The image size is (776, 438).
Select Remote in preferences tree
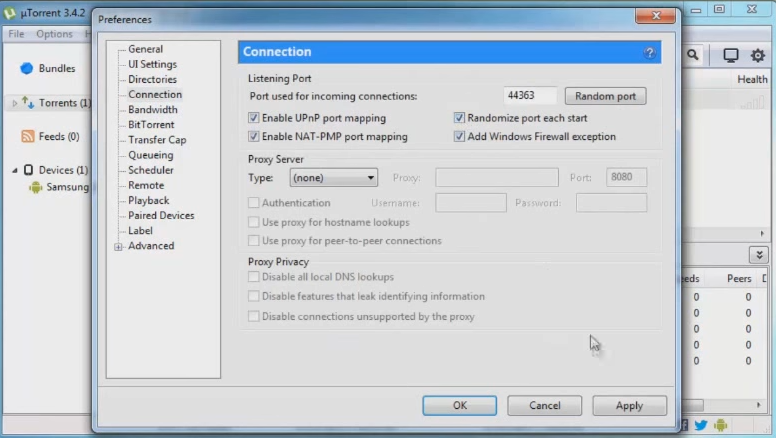pyautogui.click(x=146, y=185)
